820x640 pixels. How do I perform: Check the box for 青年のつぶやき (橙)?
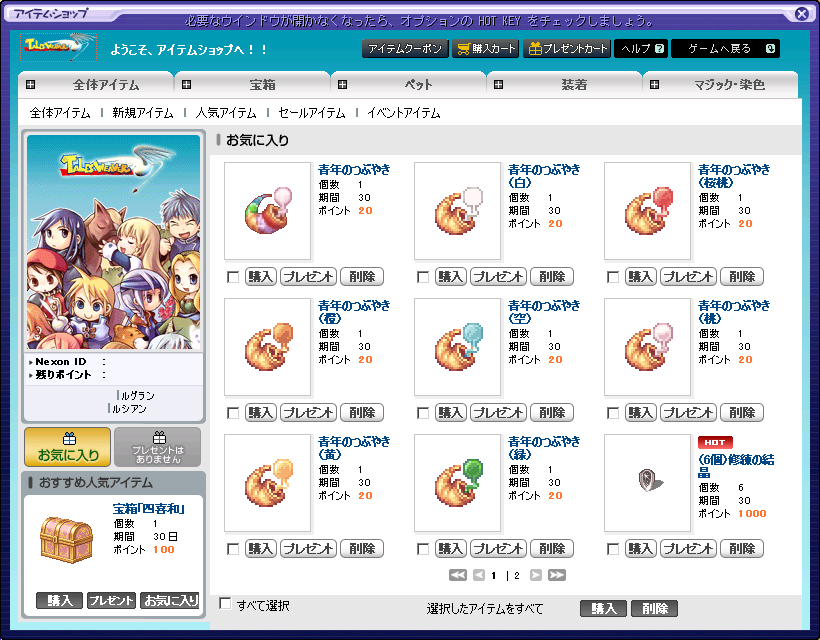pyautogui.click(x=233, y=413)
